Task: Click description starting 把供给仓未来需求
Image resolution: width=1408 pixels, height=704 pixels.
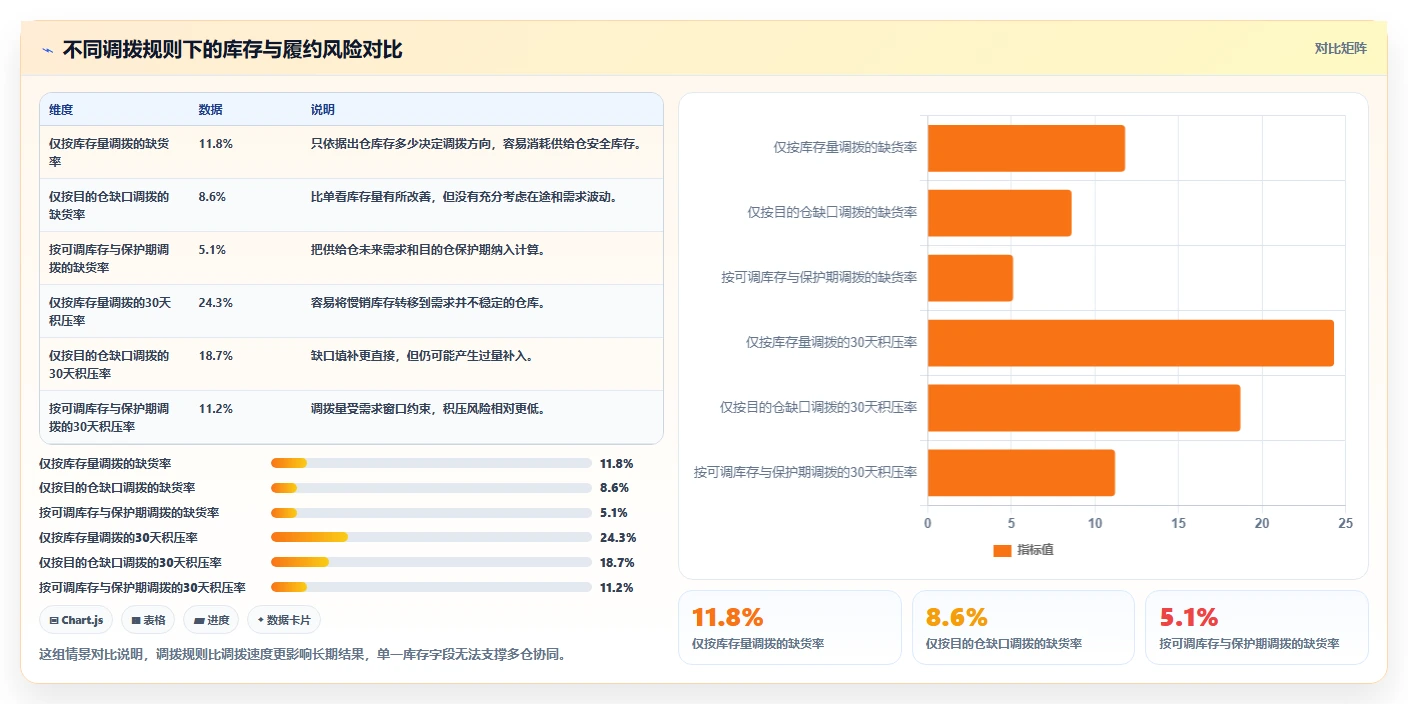Action: coord(428,250)
